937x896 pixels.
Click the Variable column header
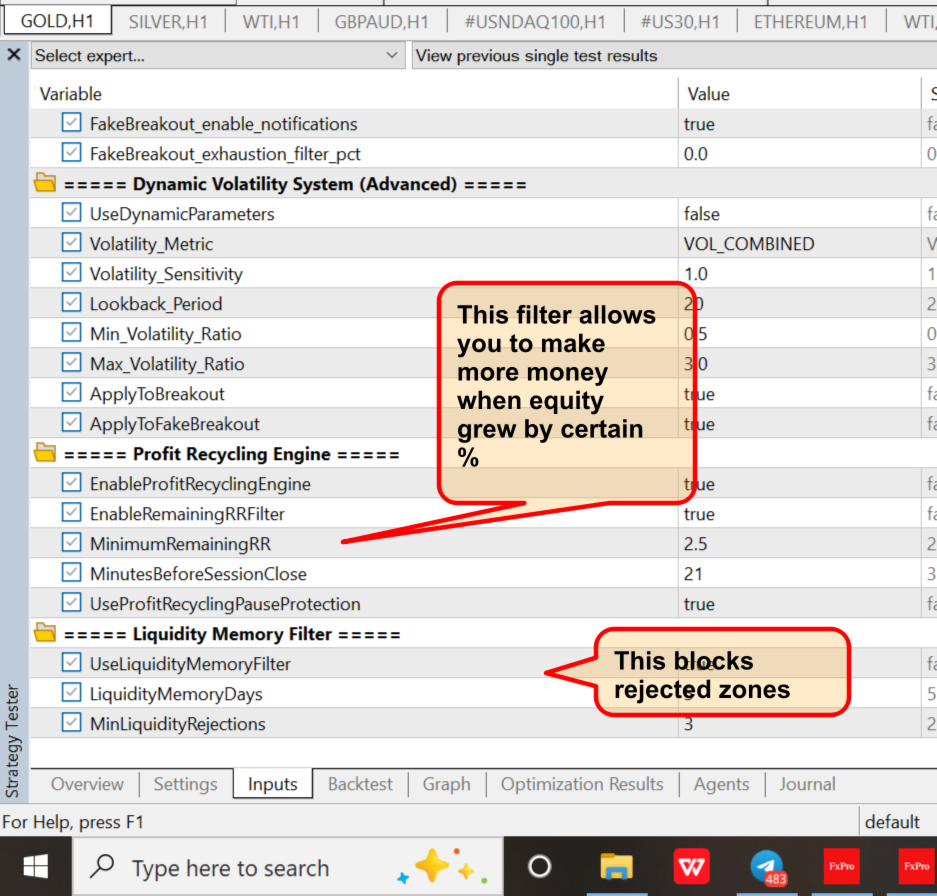354,94
